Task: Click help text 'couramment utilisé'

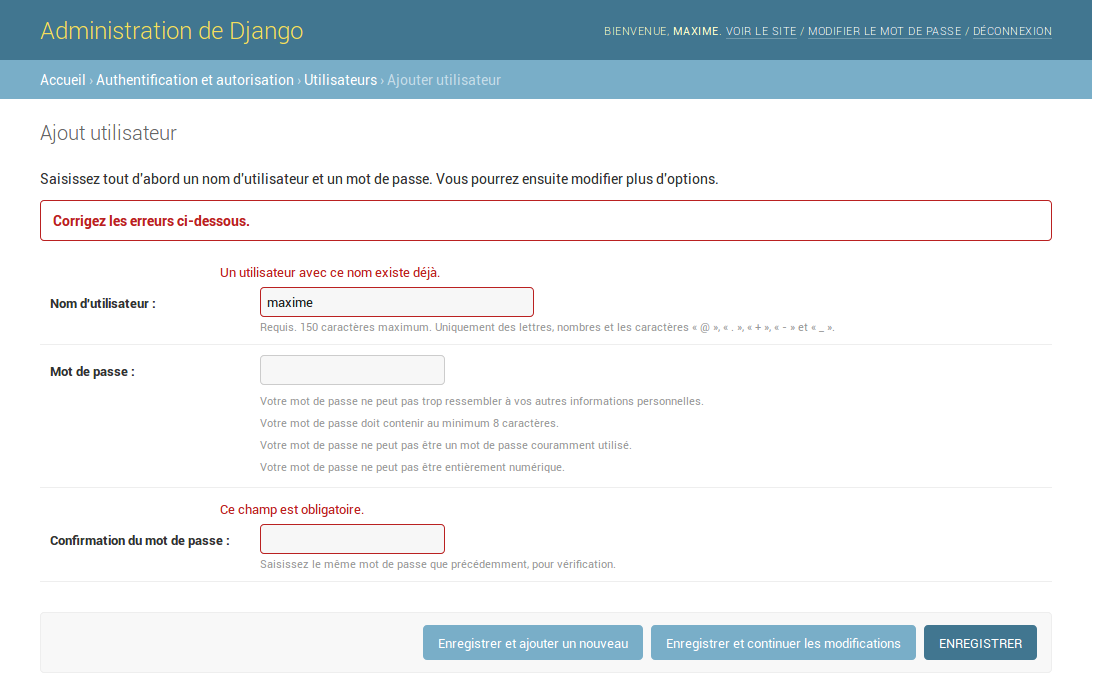Action: 446,445
